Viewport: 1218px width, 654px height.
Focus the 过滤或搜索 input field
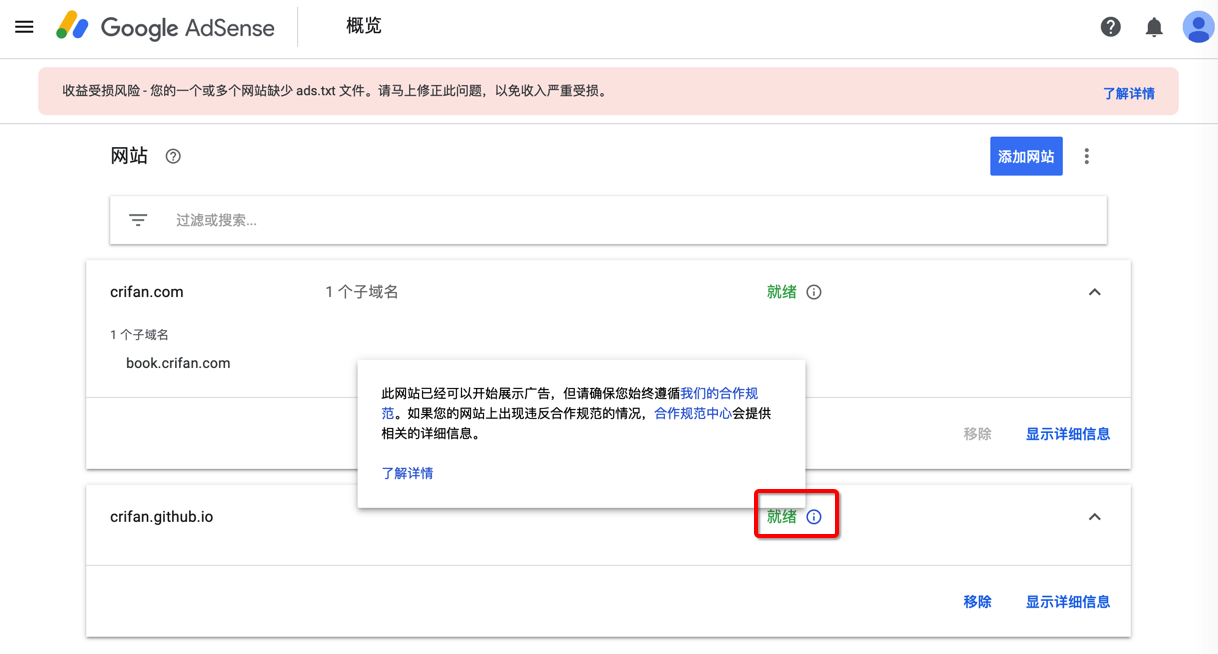(608, 220)
